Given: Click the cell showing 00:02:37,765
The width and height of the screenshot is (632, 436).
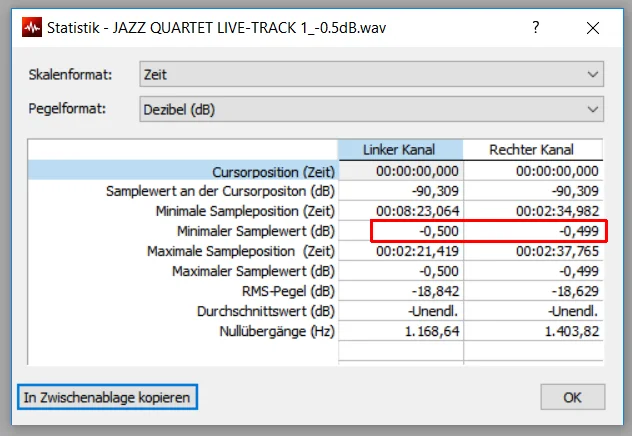Looking at the screenshot, I should tap(533, 251).
